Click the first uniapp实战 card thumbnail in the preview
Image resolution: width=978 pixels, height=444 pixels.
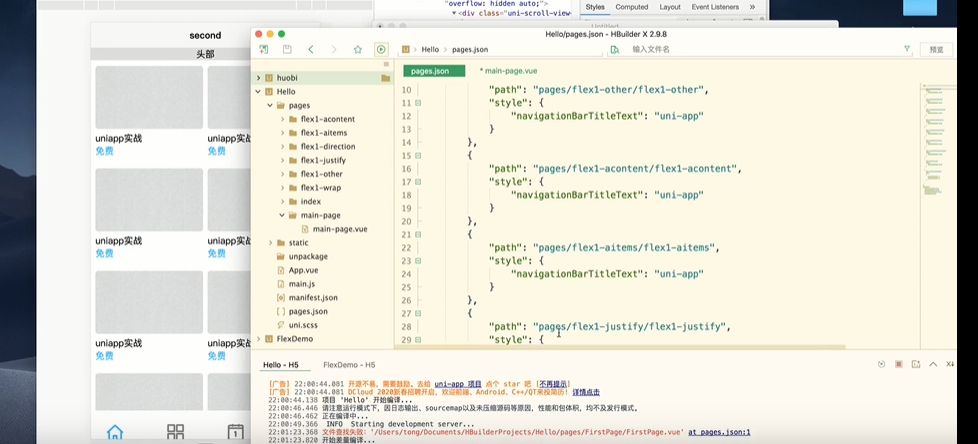click(149, 97)
